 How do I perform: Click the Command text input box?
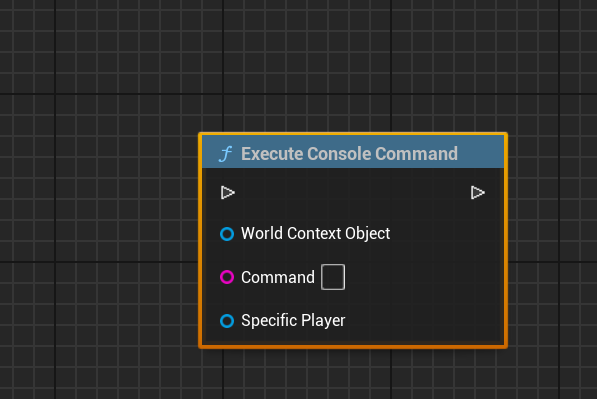coord(333,277)
